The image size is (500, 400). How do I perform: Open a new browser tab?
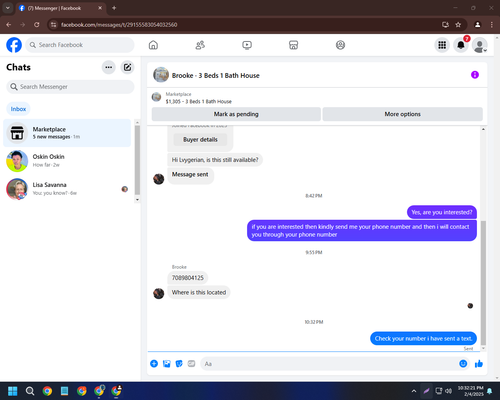click(x=114, y=8)
